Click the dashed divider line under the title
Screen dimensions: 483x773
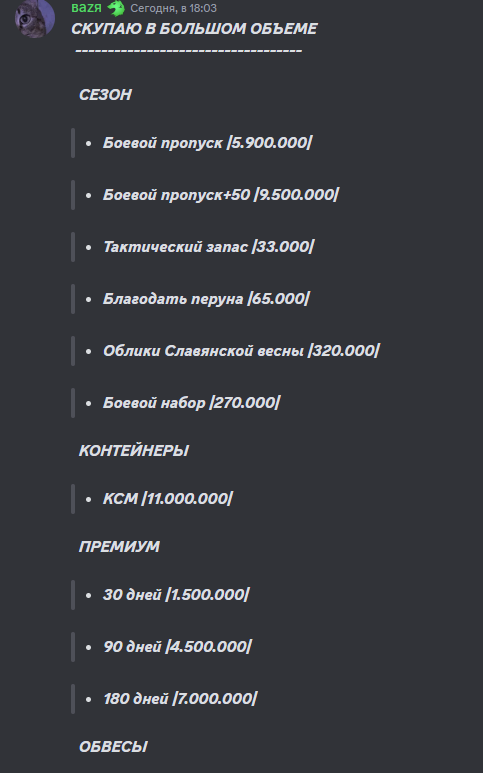pos(189,51)
